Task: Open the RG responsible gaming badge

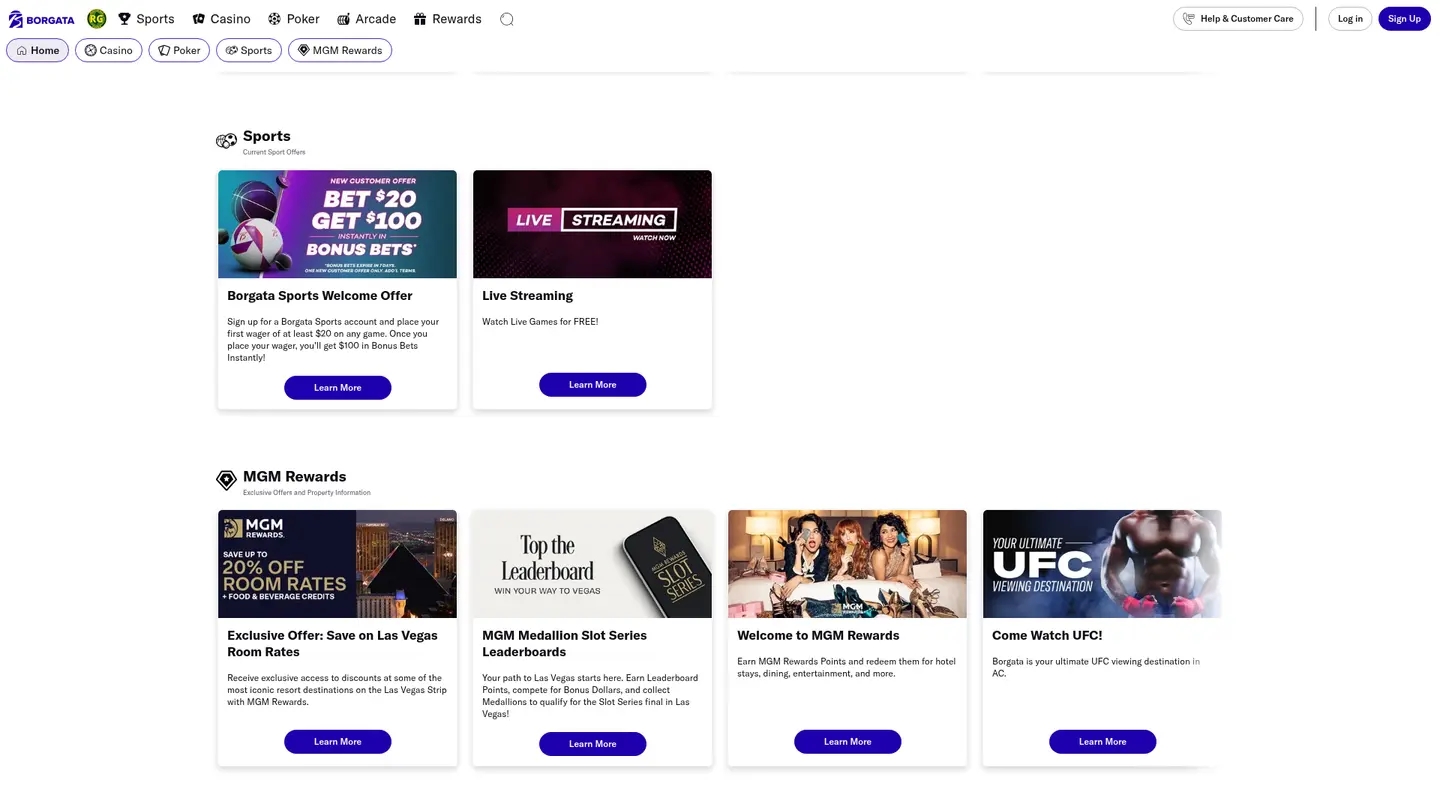Action: (96, 19)
